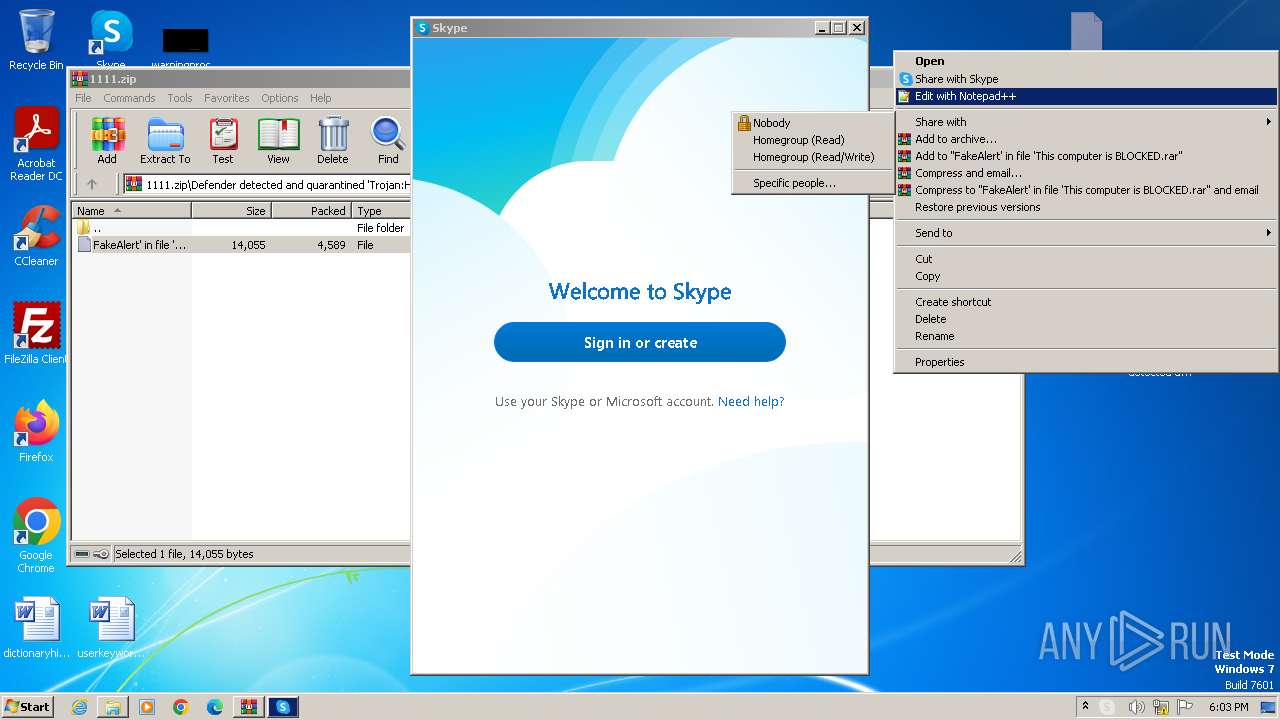Viewport: 1280px width, 720px height.
Task: Select the parent folder '..' row
Action: coord(241,228)
